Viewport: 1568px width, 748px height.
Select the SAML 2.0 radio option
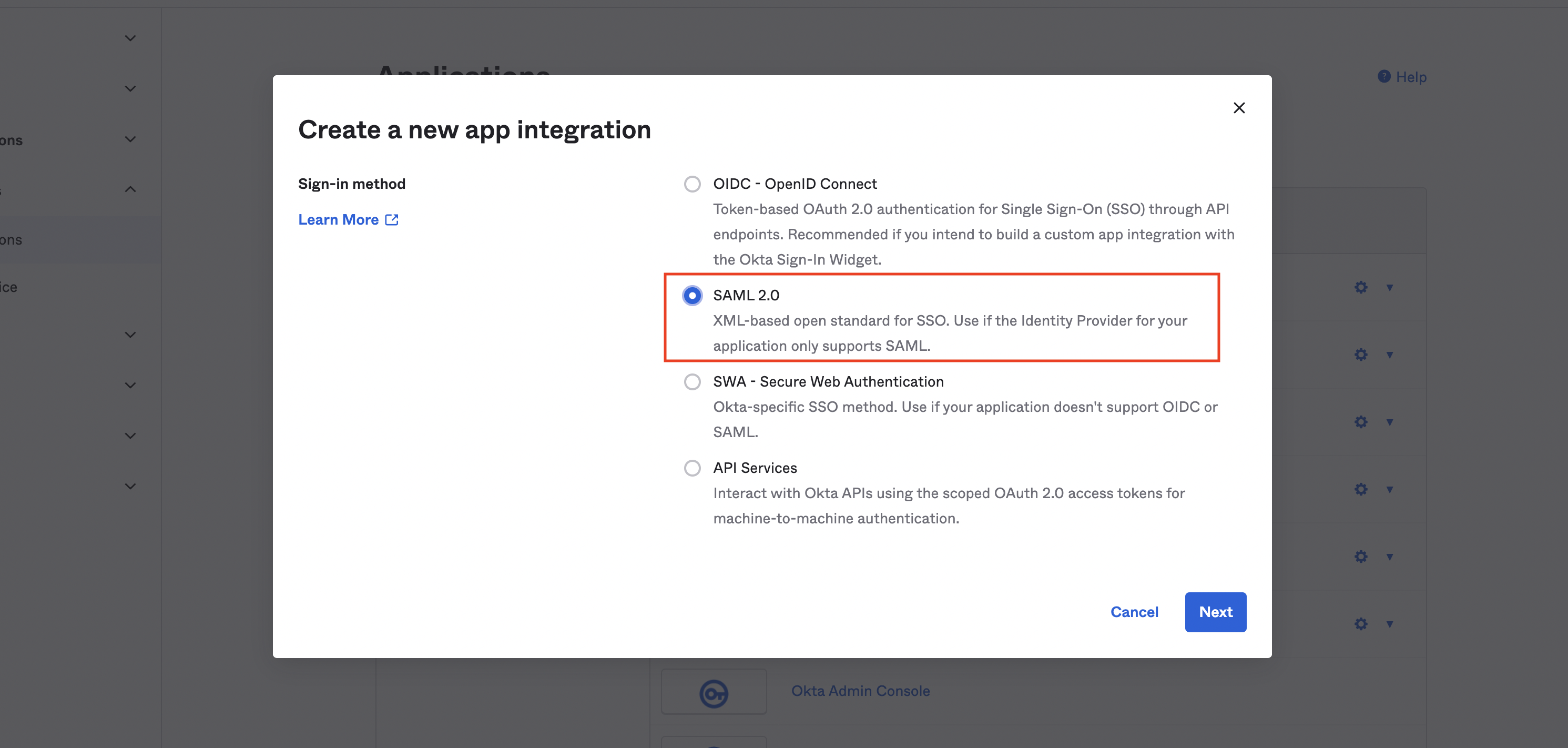(x=692, y=296)
